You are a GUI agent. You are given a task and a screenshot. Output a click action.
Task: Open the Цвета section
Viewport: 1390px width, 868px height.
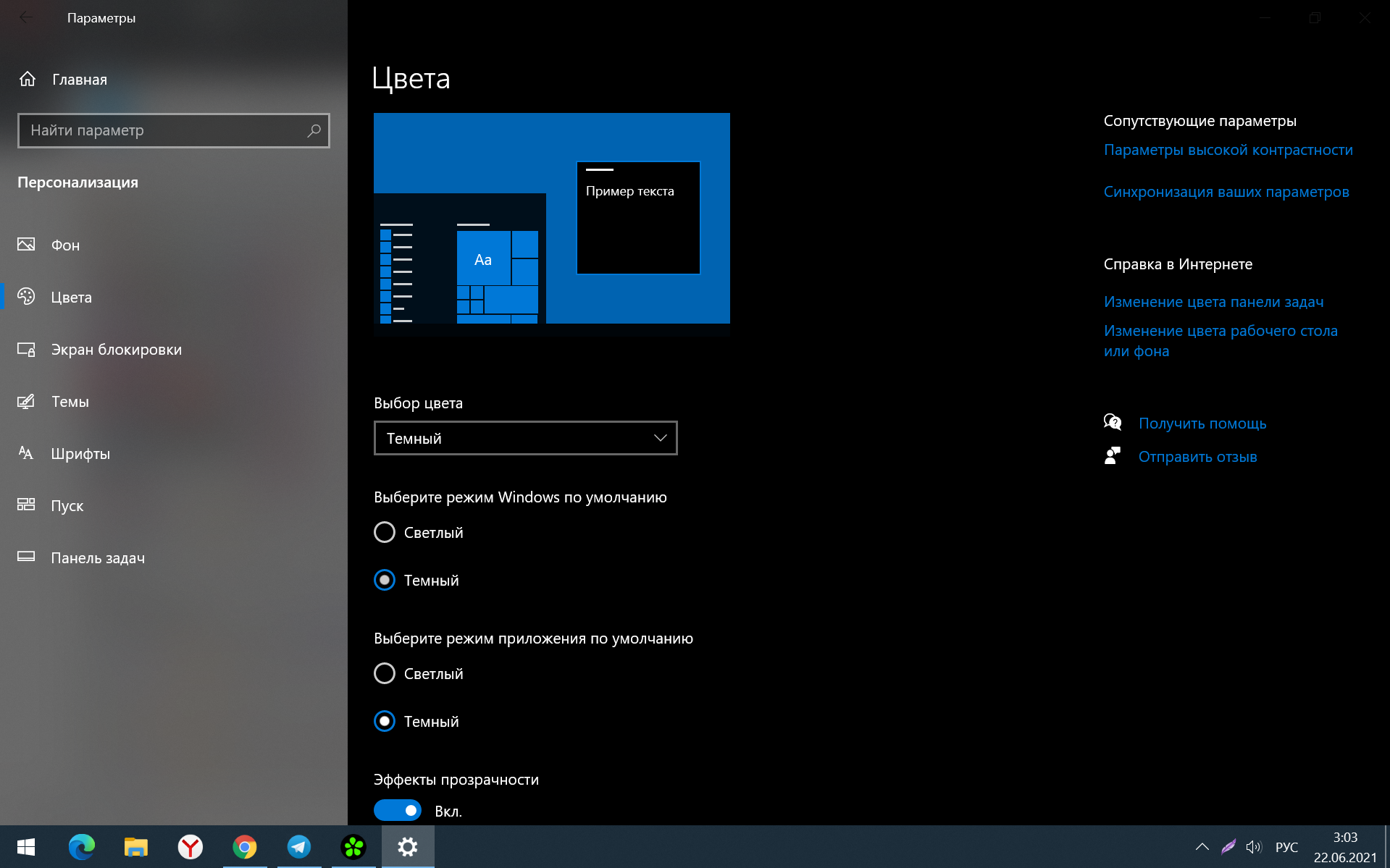pos(174,297)
